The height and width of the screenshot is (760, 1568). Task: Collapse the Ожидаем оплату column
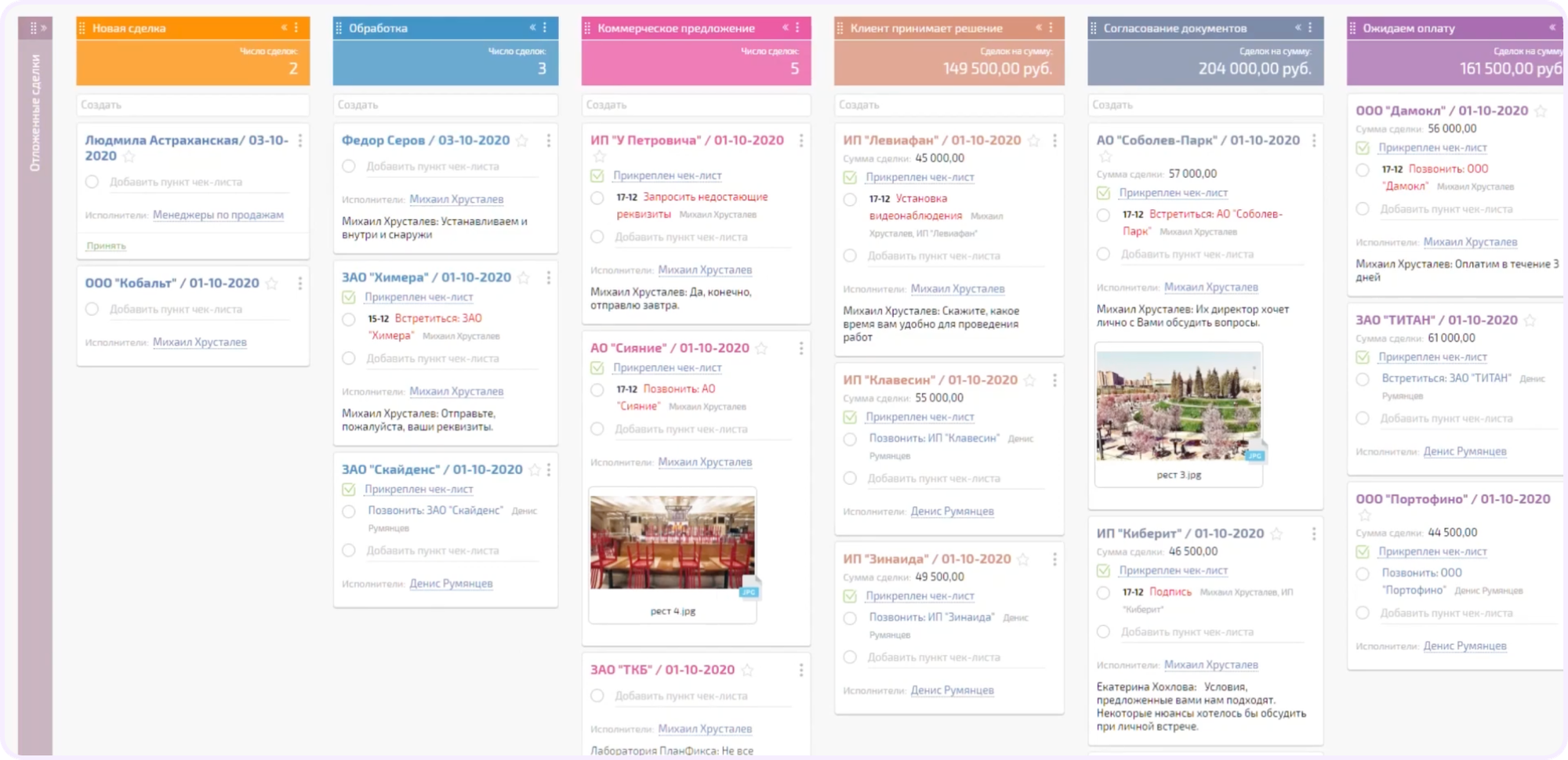coord(1552,28)
